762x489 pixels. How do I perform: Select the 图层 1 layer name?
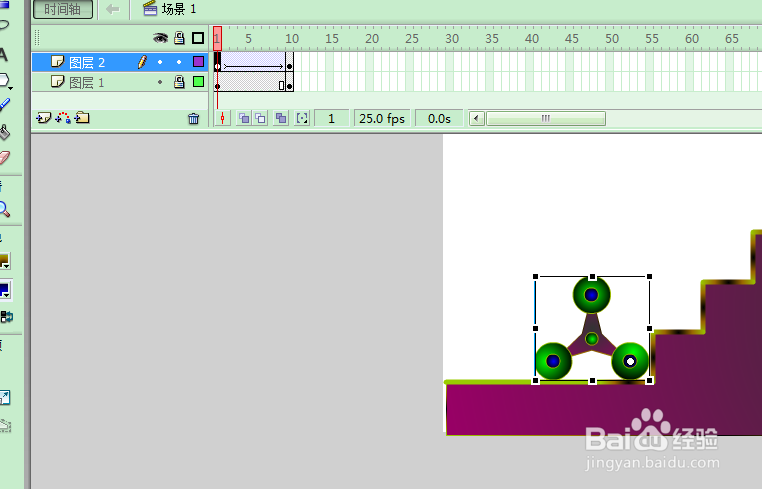pyautogui.click(x=87, y=82)
